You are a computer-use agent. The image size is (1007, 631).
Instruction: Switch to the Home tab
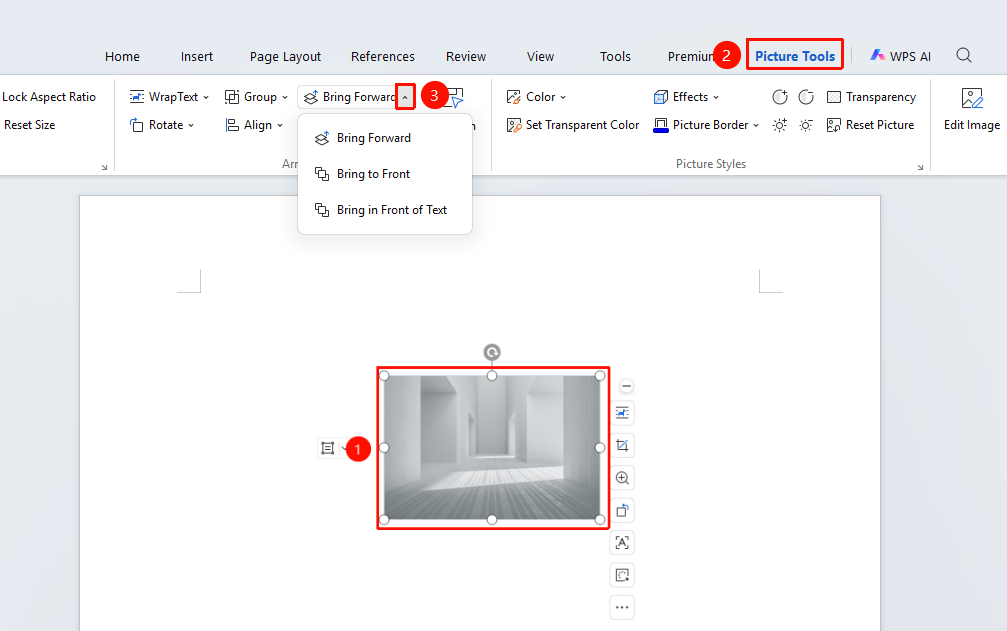pos(122,56)
